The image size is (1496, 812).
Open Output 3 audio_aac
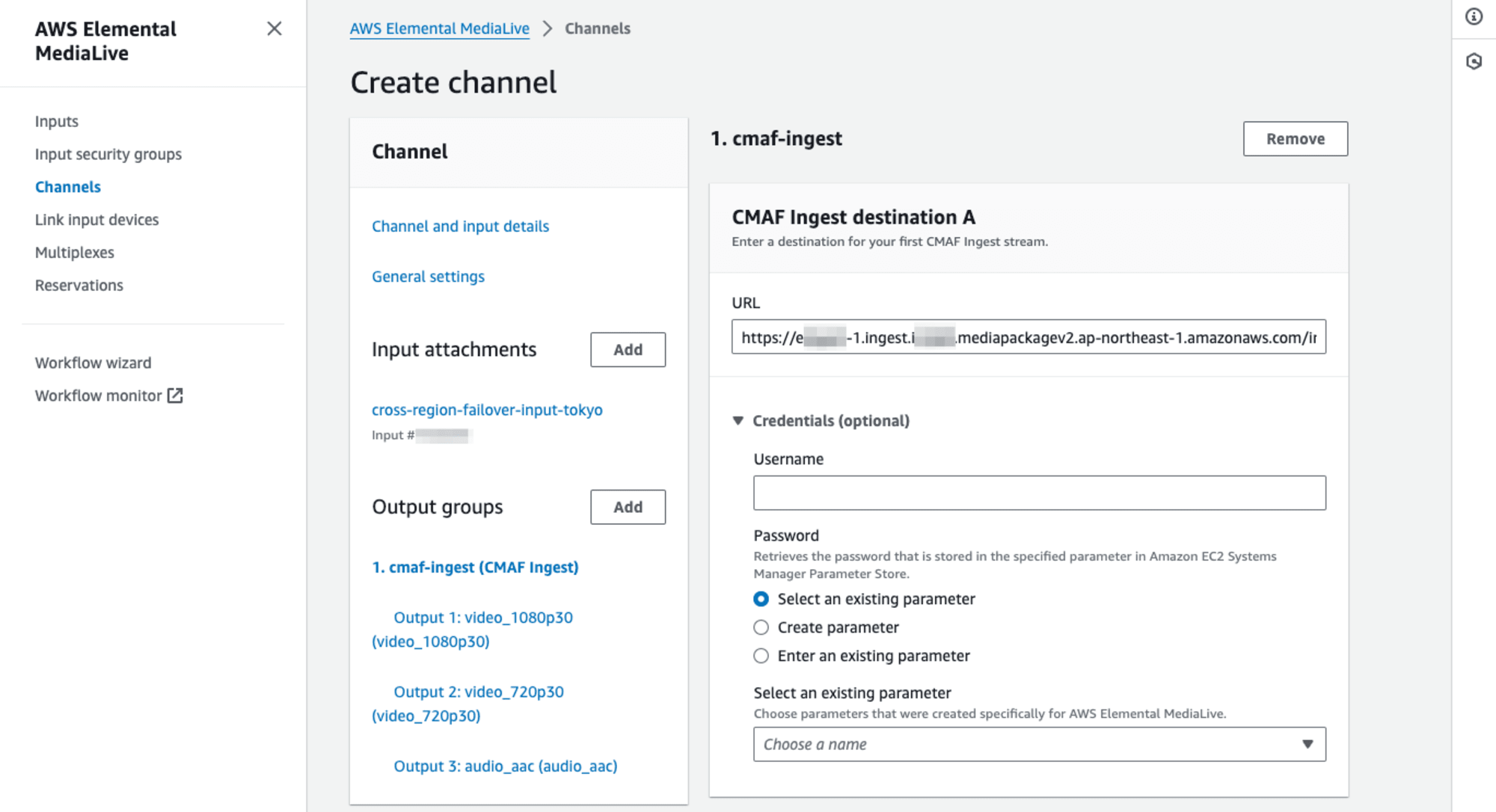pos(506,766)
